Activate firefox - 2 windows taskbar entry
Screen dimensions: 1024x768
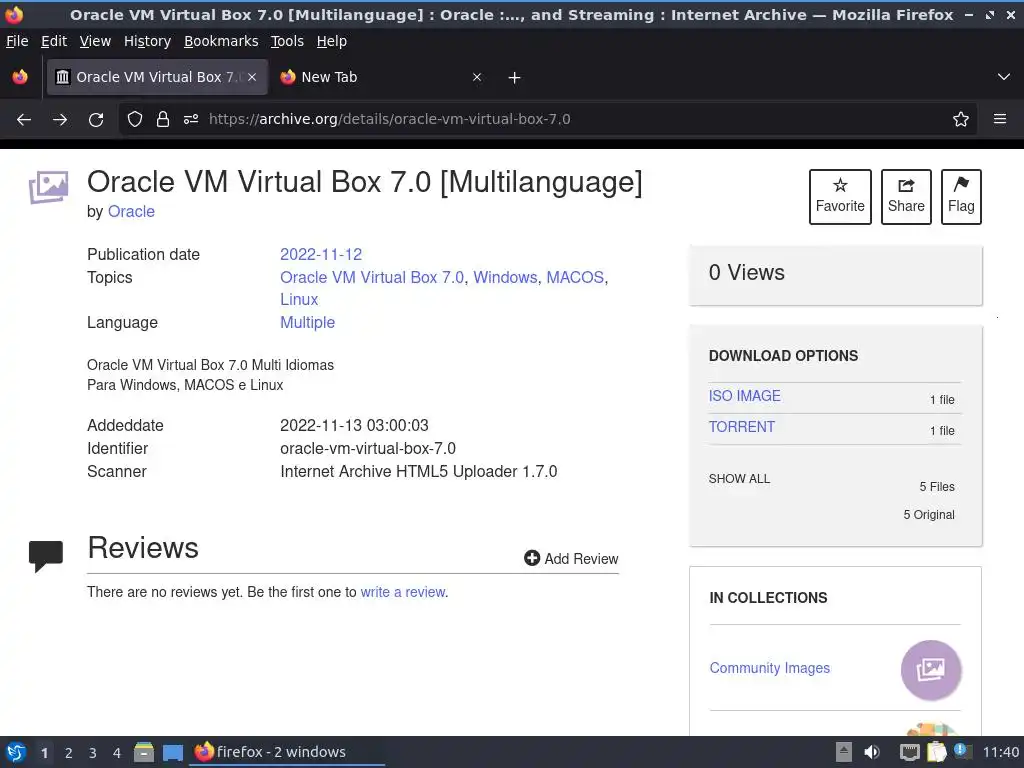(x=287, y=752)
